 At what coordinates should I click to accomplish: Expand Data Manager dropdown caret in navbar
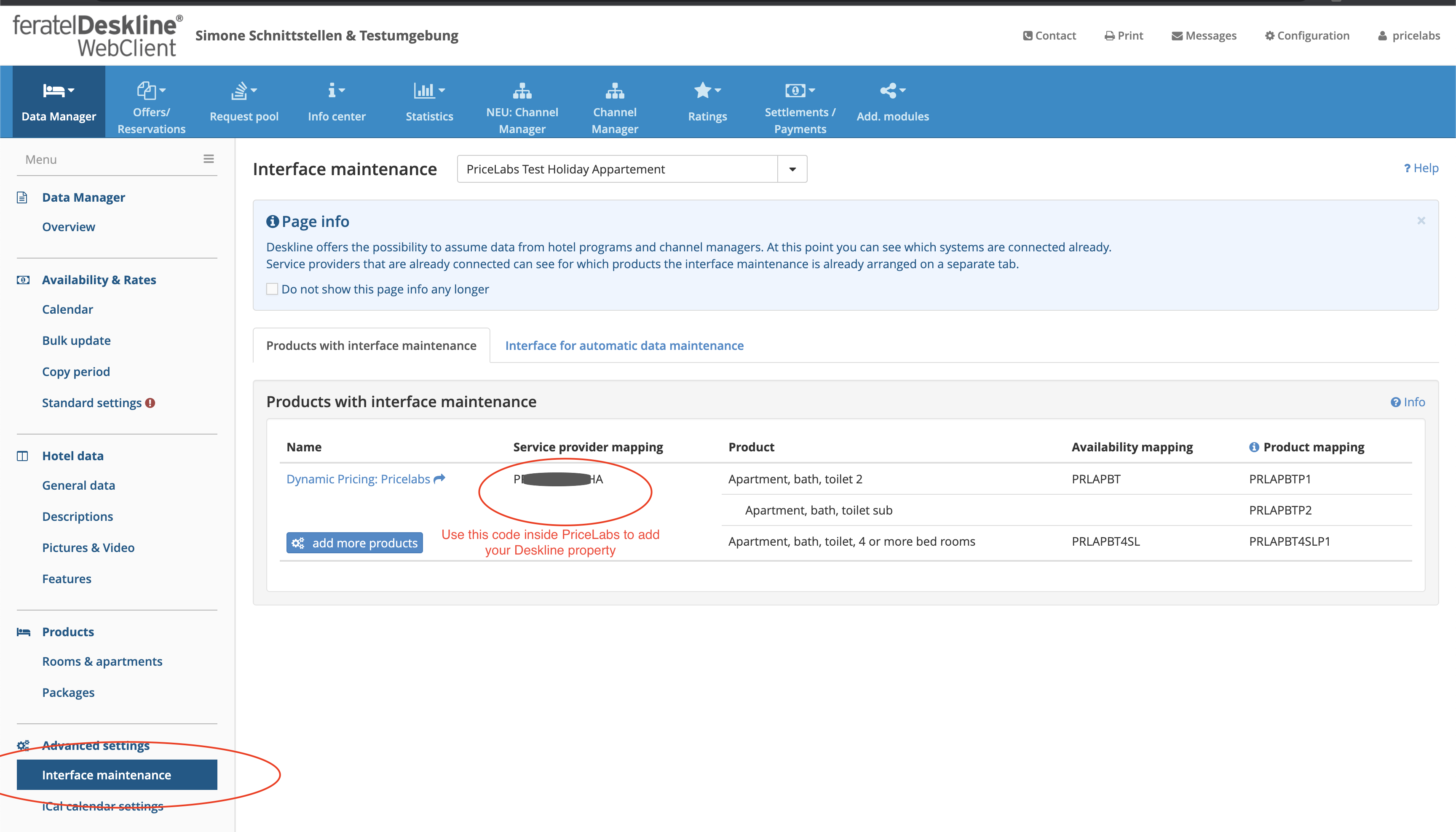pyautogui.click(x=72, y=90)
